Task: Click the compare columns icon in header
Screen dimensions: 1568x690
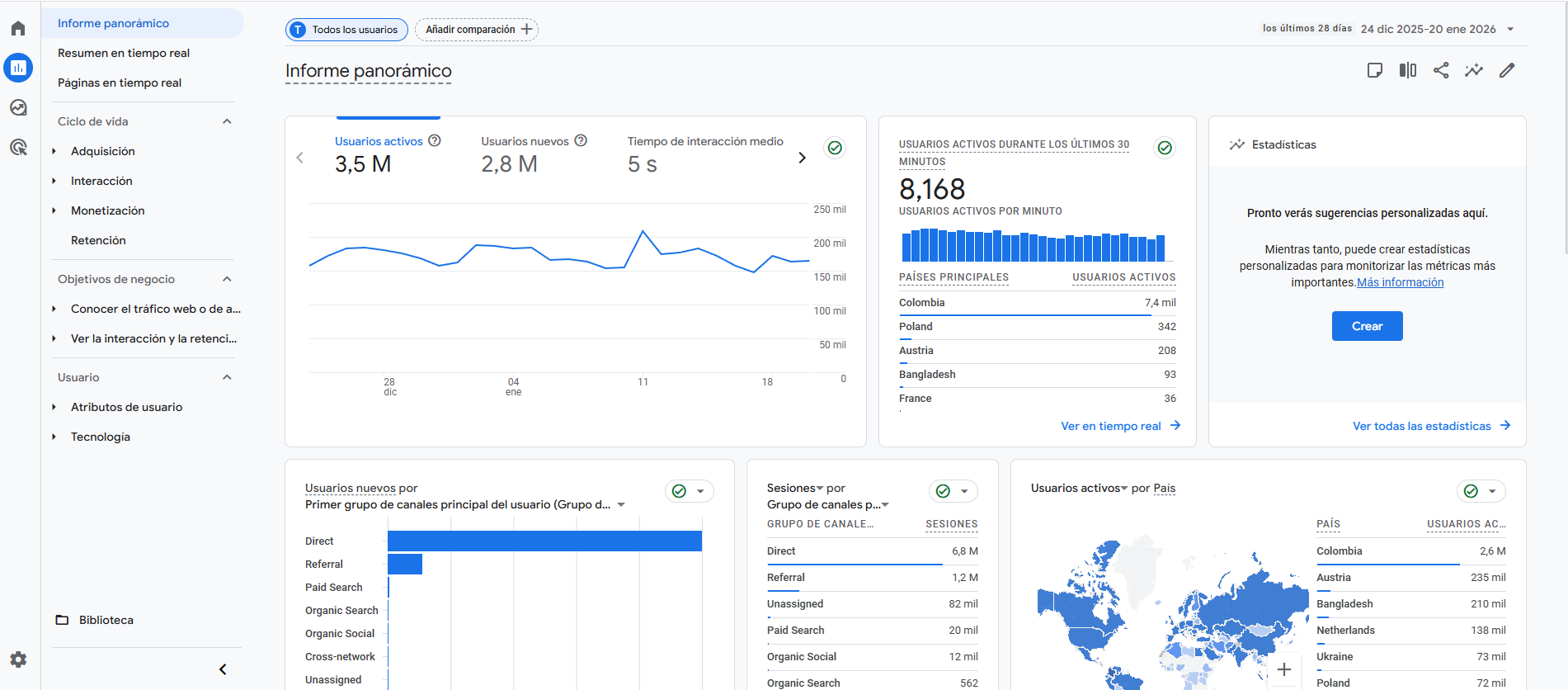Action: (x=1408, y=71)
